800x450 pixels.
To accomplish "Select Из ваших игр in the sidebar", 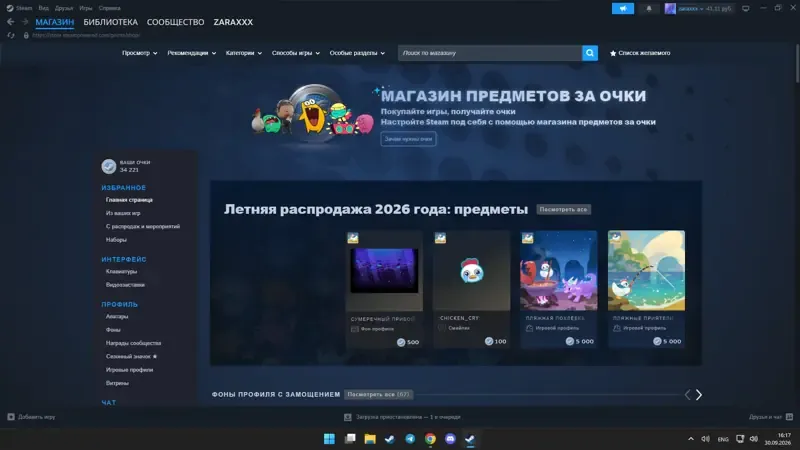I will coord(123,213).
